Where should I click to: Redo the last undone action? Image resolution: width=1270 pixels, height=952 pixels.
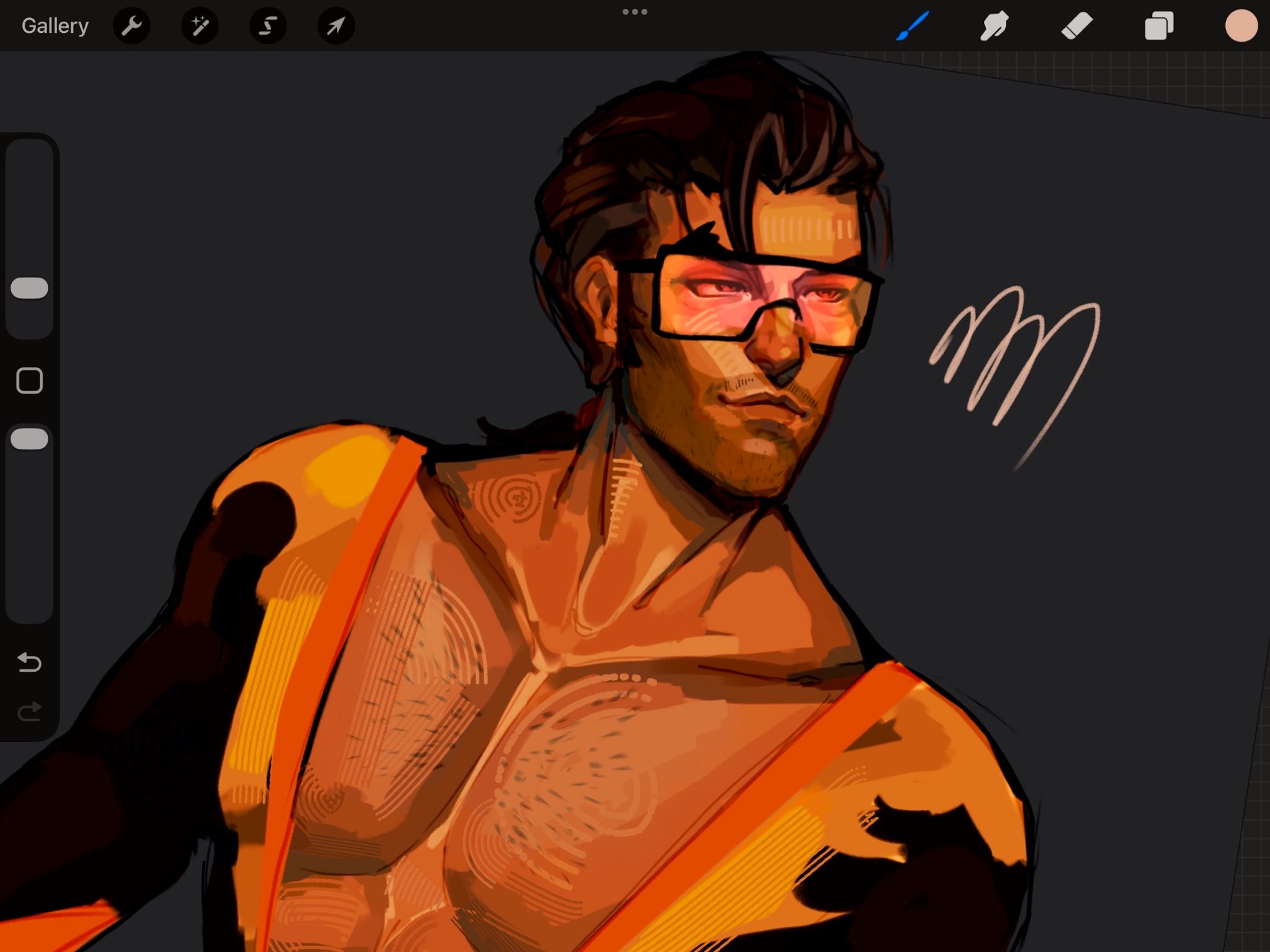29,712
